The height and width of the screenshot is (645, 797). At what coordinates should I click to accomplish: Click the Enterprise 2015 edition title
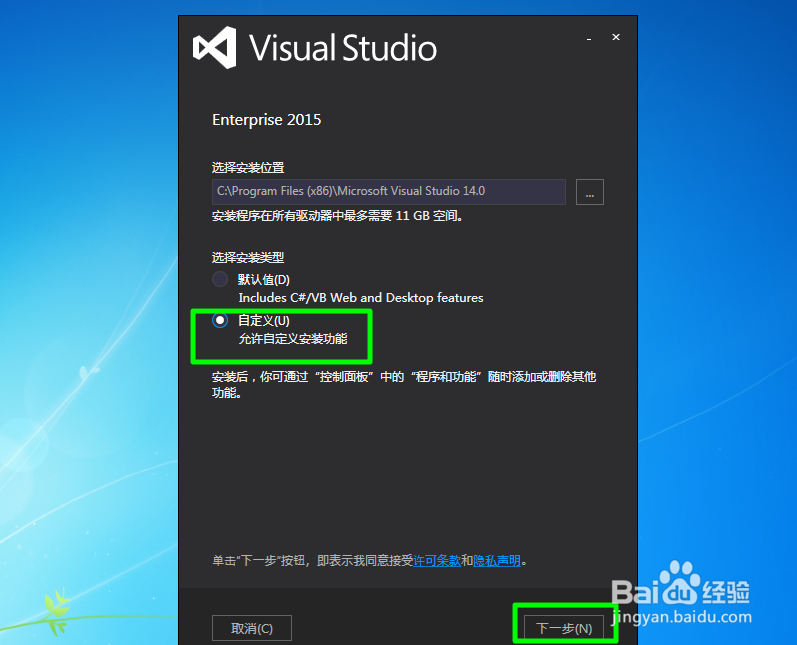[266, 120]
